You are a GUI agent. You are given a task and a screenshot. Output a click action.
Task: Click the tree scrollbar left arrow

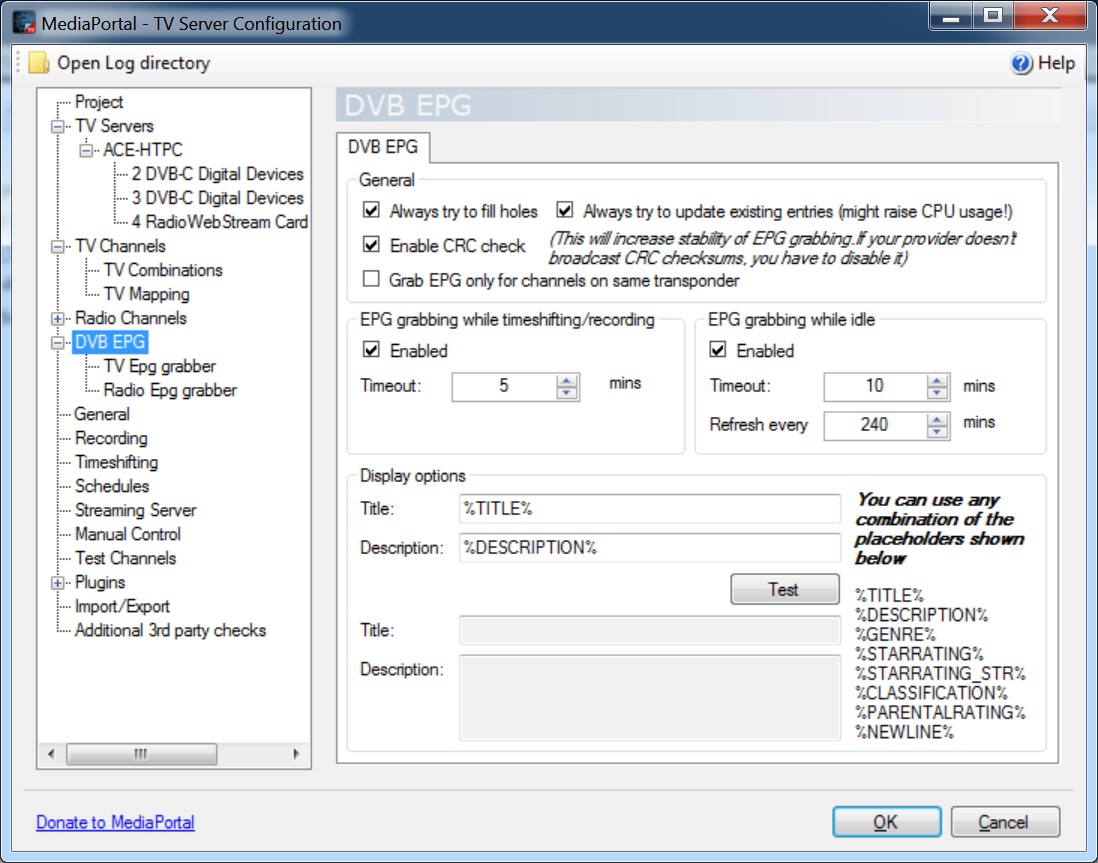50,754
